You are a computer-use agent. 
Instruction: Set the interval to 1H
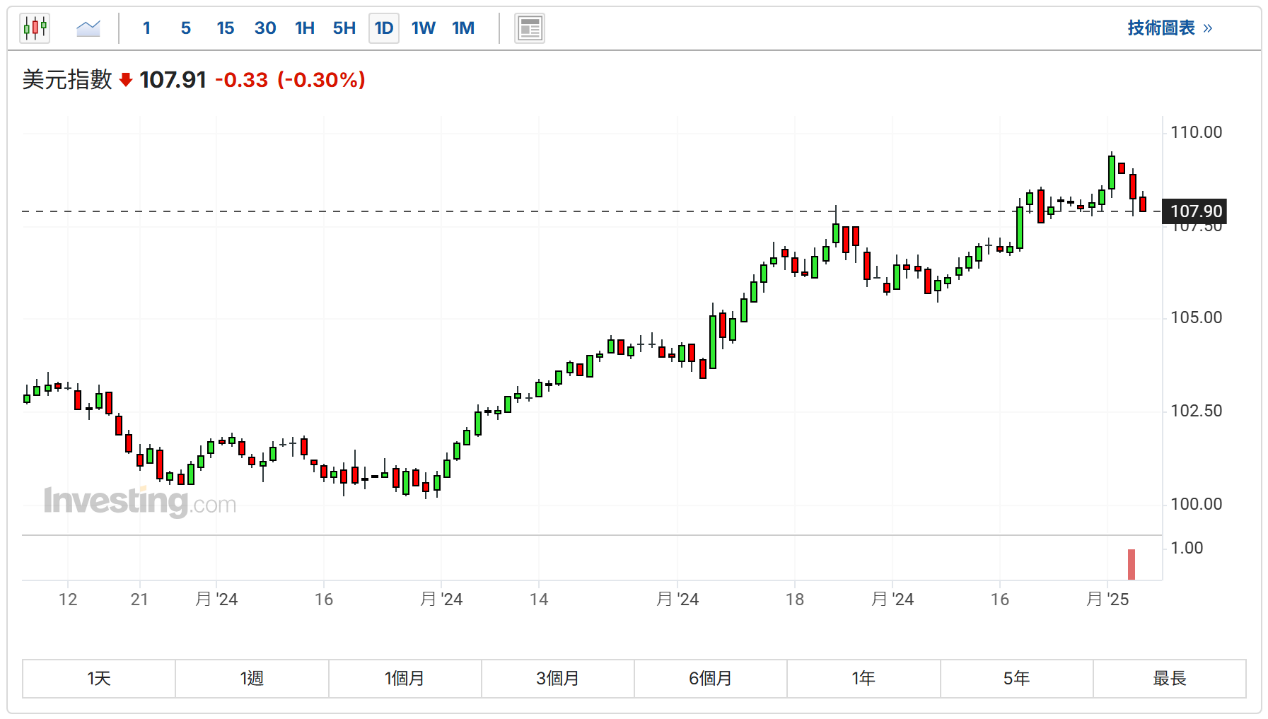click(x=305, y=28)
